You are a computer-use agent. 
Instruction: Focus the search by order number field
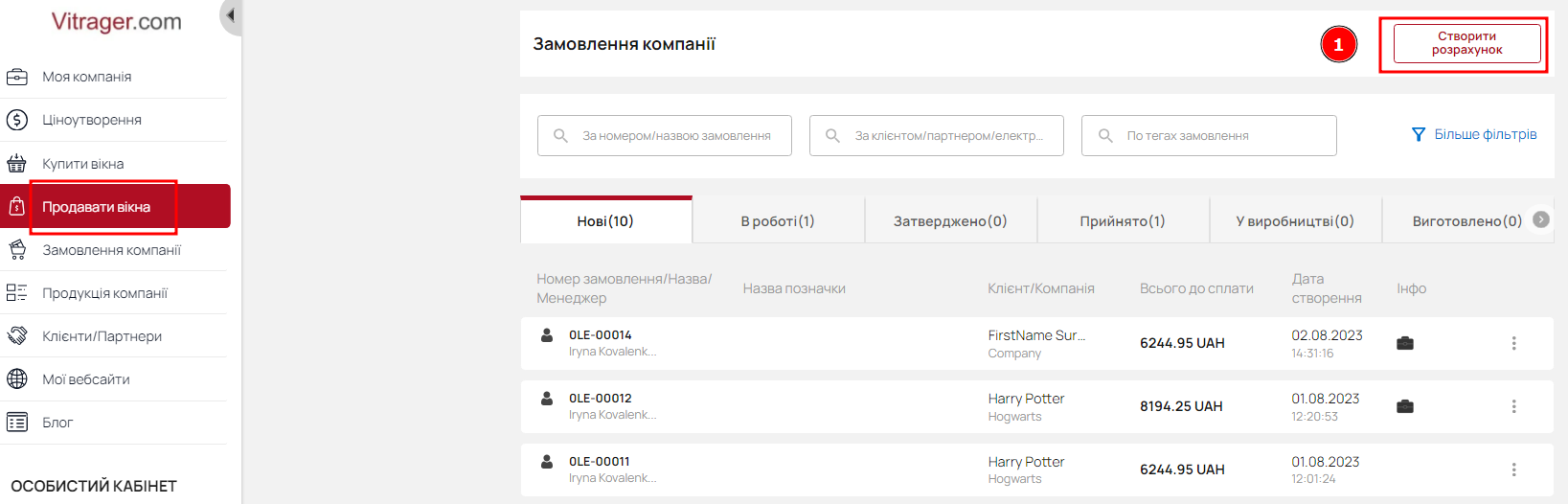pyautogui.click(x=665, y=135)
